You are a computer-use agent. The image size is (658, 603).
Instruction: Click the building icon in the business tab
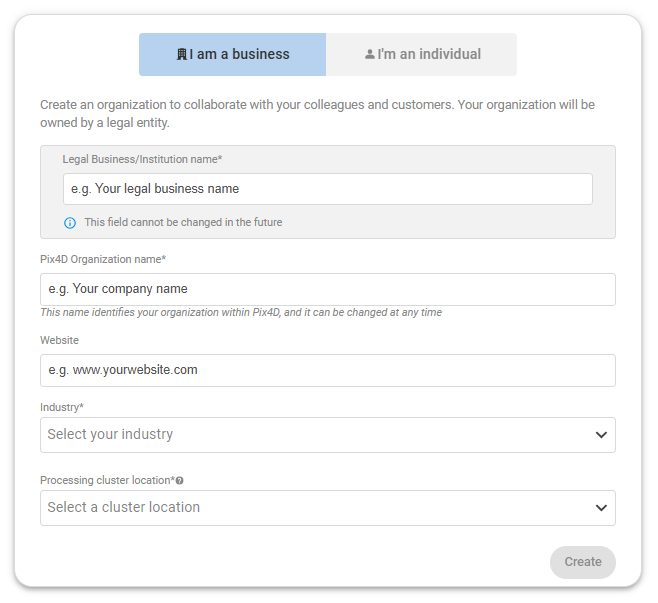(181, 55)
